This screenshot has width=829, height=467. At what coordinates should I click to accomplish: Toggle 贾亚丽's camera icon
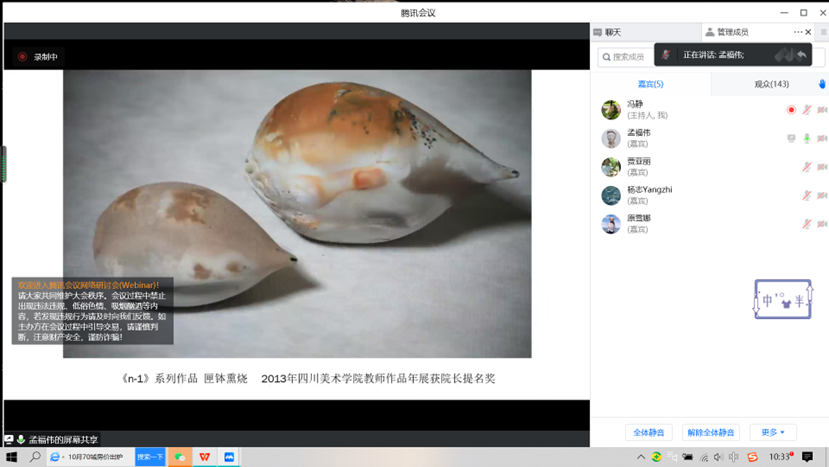[x=822, y=167]
